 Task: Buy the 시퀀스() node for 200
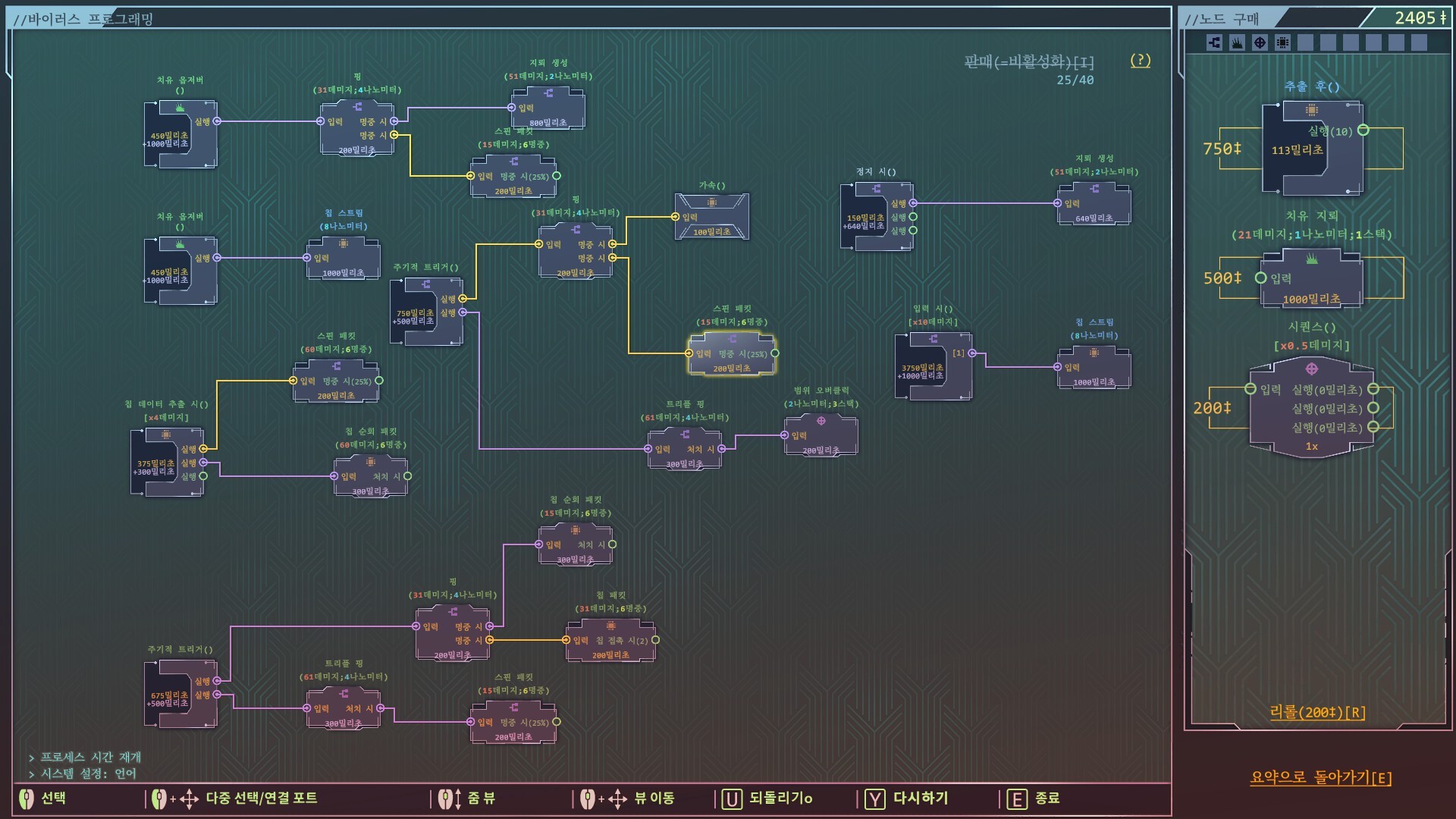click(1312, 409)
